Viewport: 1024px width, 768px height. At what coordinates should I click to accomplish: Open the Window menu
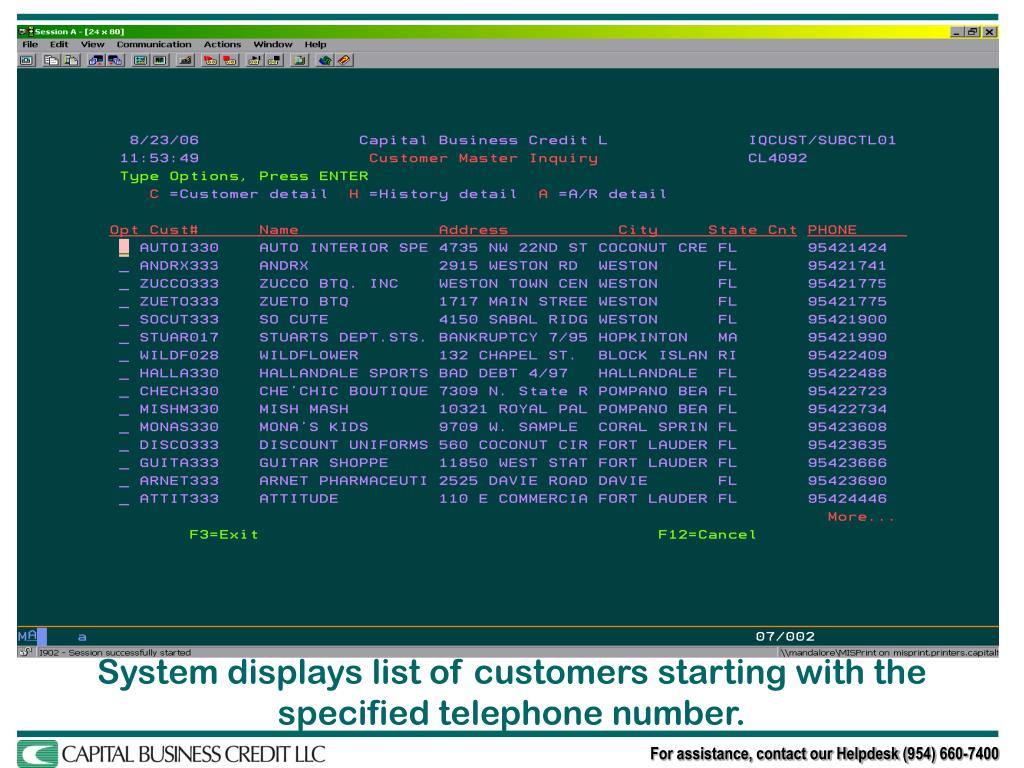point(272,44)
